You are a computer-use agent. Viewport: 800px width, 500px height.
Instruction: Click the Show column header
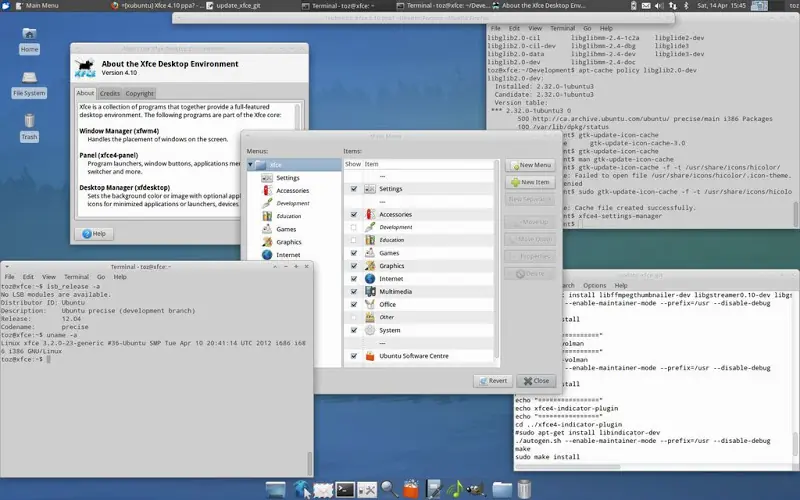point(353,164)
